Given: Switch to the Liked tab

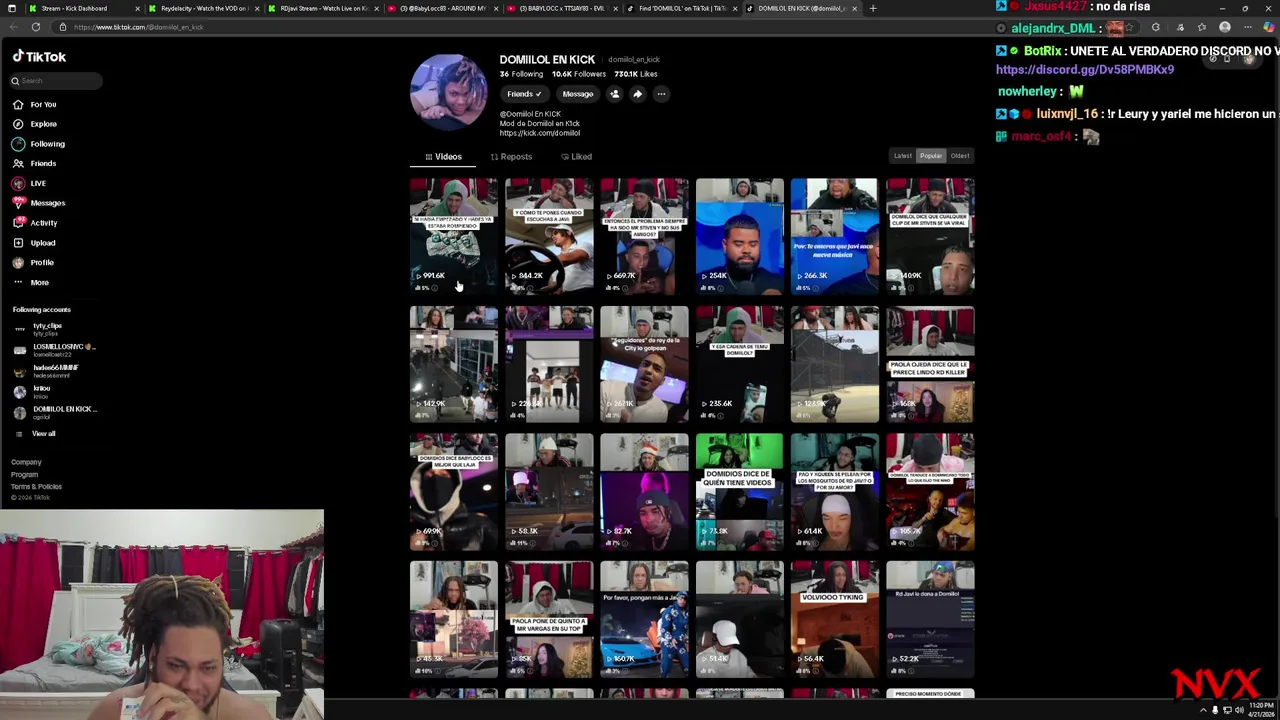Looking at the screenshot, I should (576, 157).
